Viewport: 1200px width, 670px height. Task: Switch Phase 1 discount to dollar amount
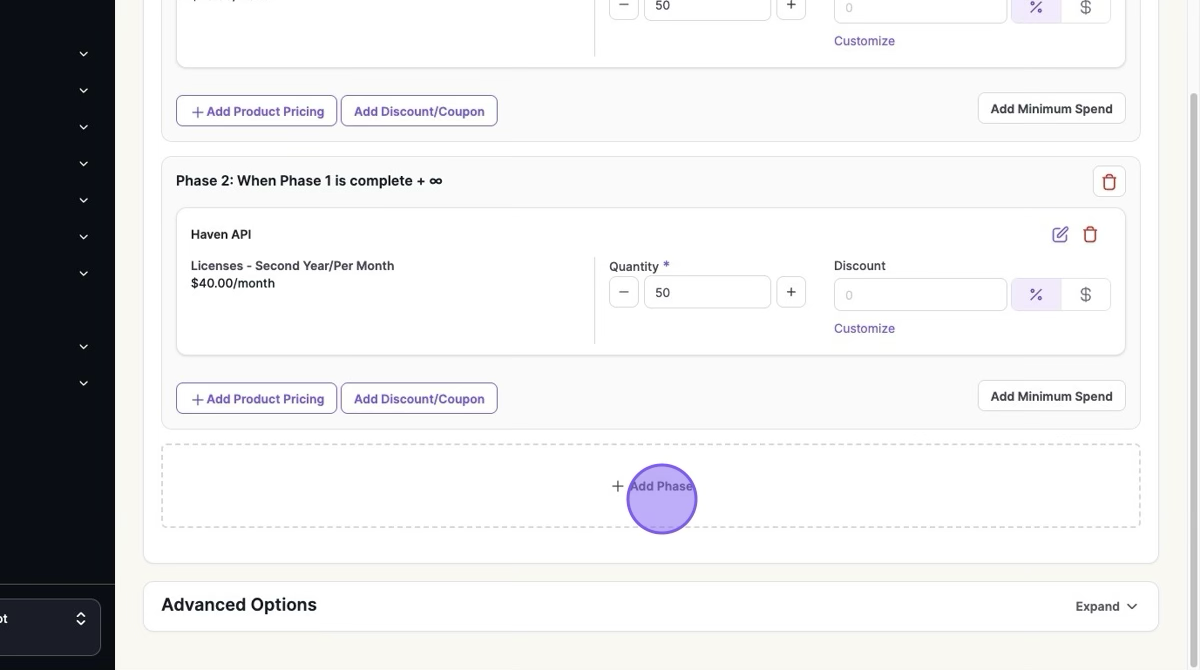1085,9
